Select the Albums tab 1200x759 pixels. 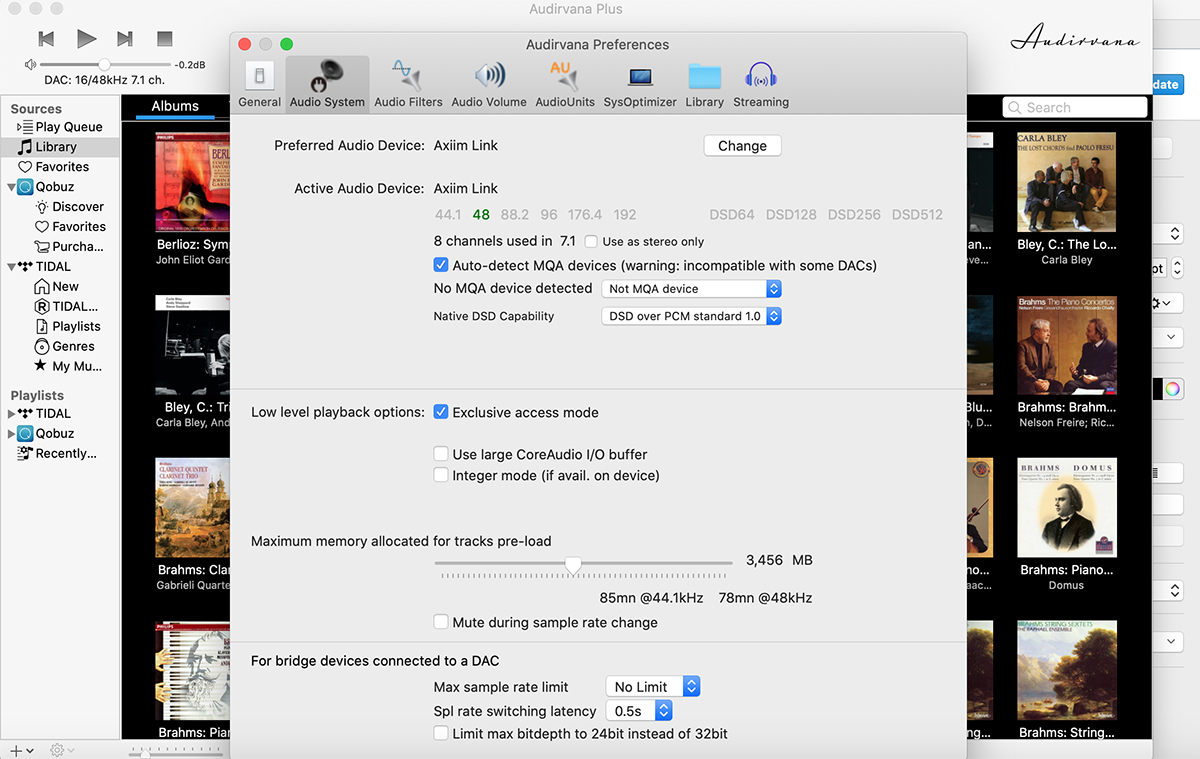(x=175, y=106)
